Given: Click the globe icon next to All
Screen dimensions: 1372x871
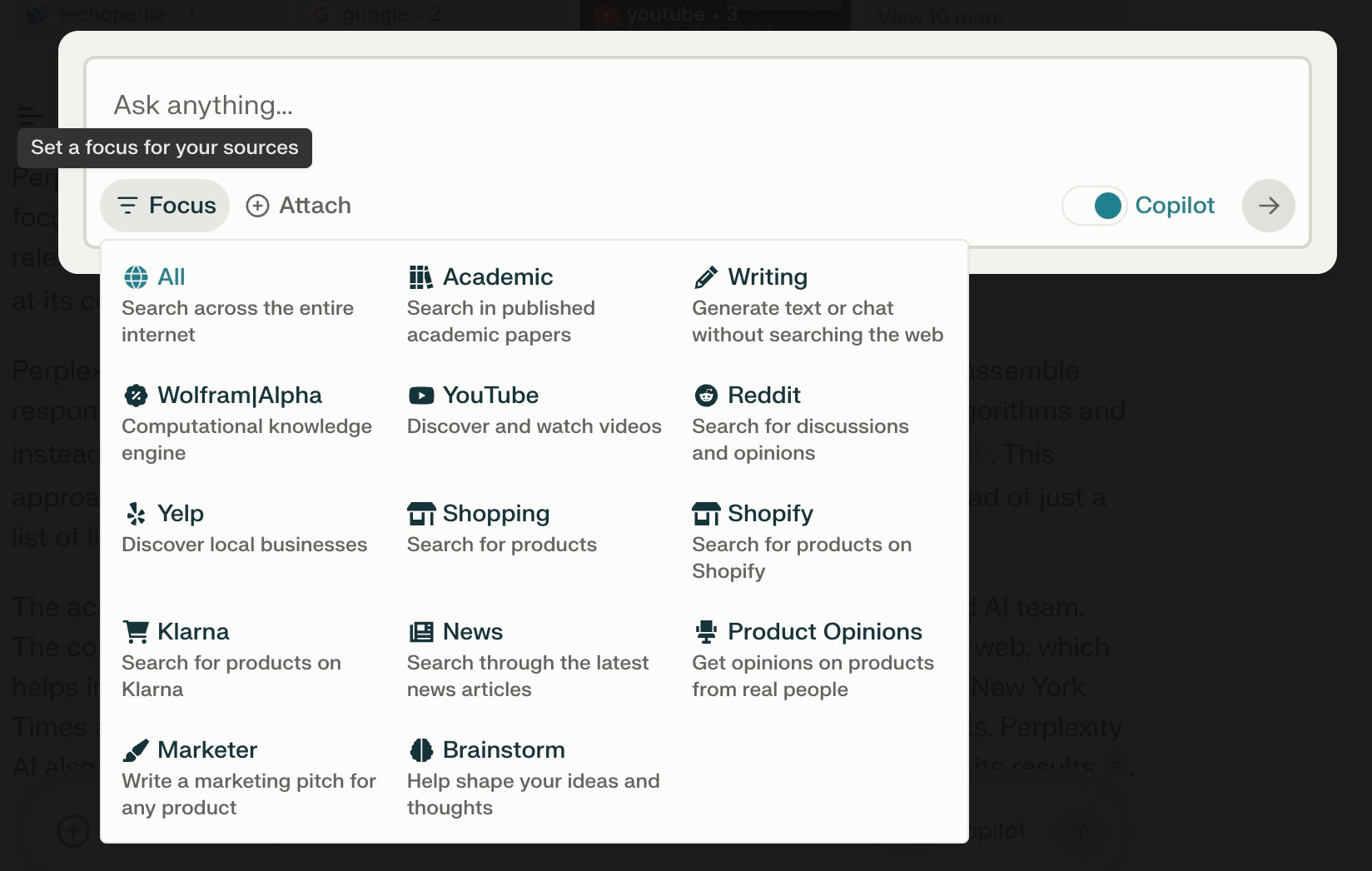Looking at the screenshot, I should click(x=136, y=276).
